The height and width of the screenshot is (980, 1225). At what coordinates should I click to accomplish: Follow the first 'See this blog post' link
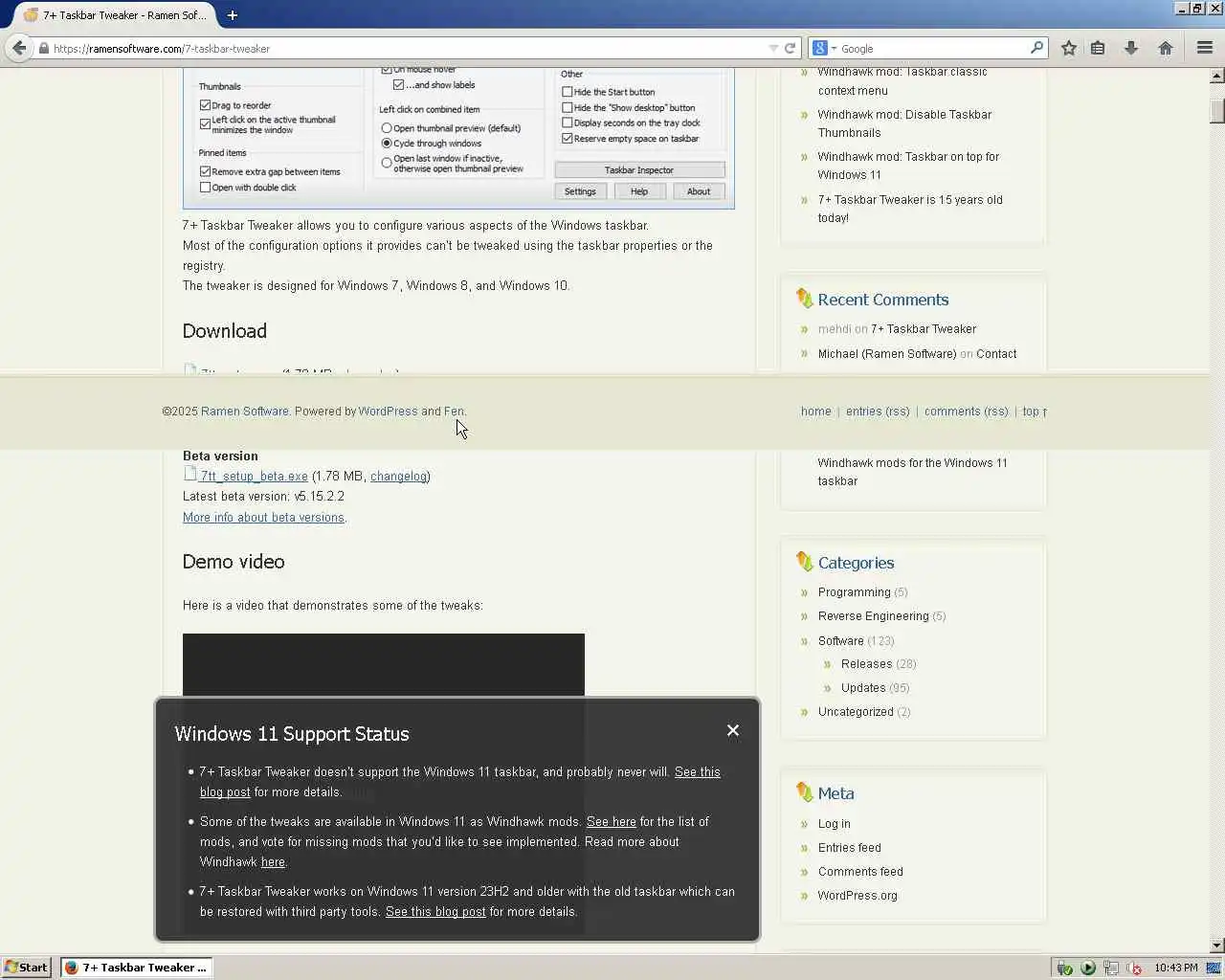[698, 771]
